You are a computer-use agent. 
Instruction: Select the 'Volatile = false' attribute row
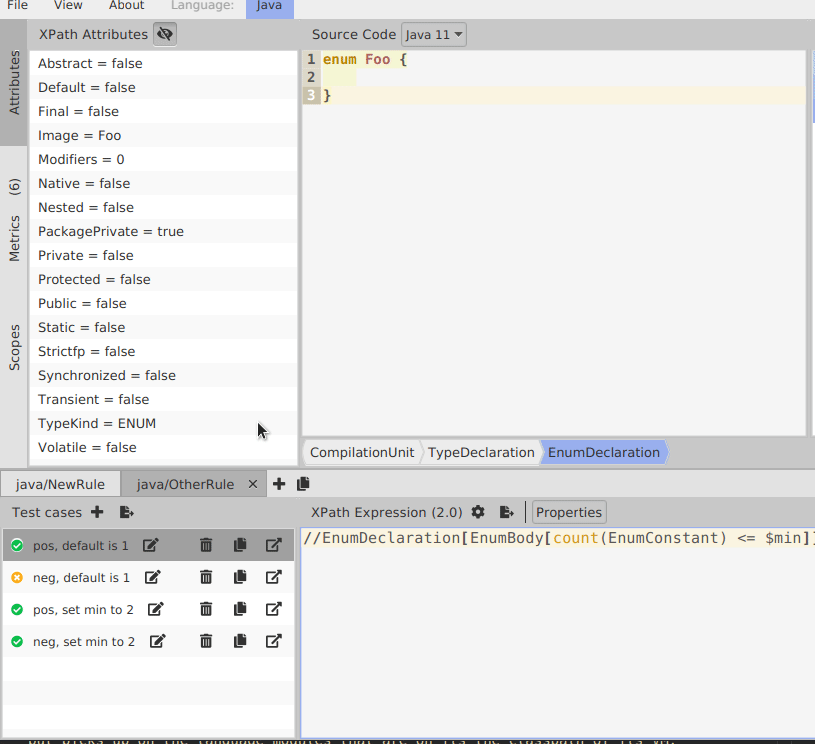pos(163,447)
